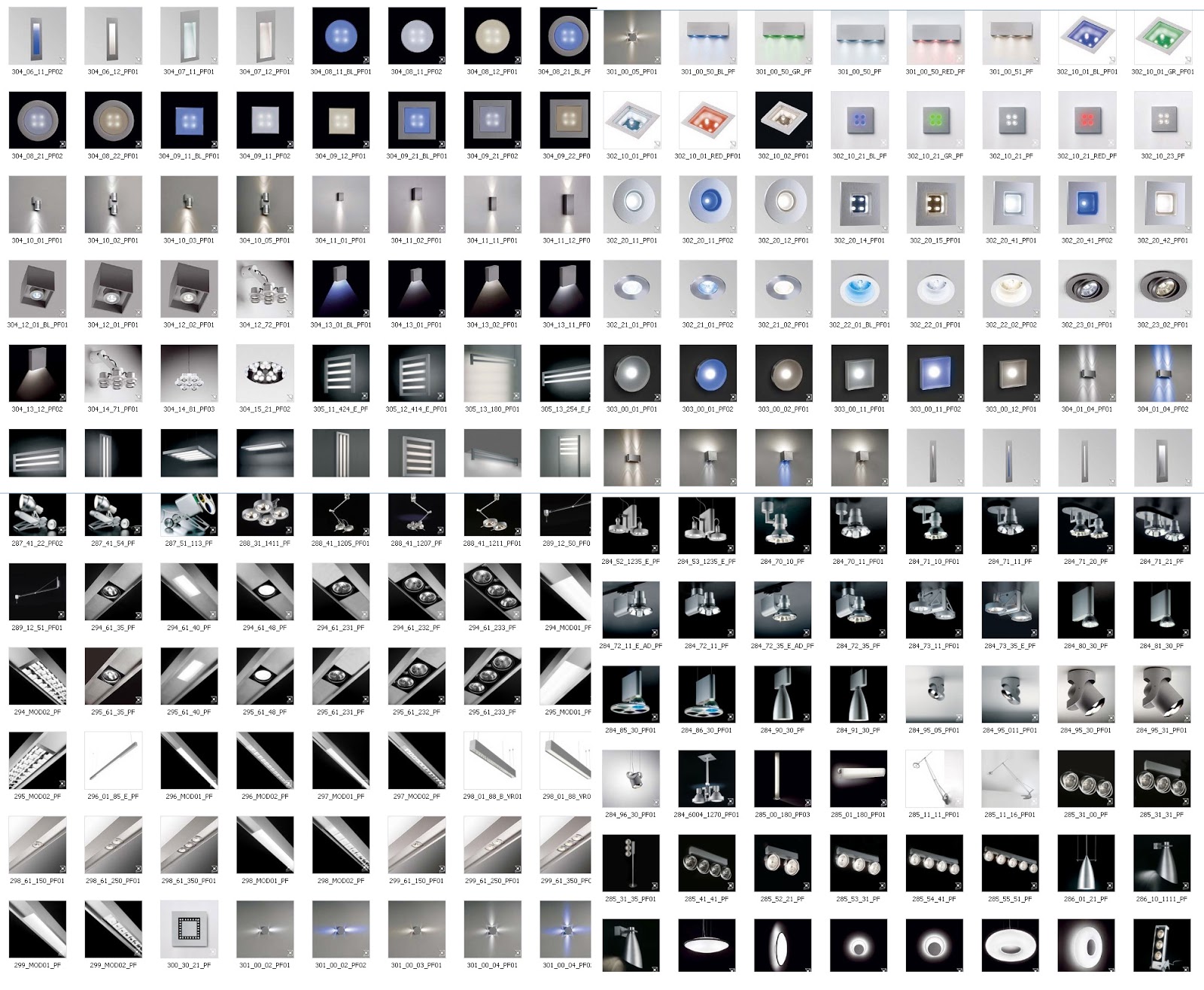Viewport: 1204px width, 990px height.
Task: Click the 302_22_01_BL_PF01 thumbnail
Action: click(x=859, y=288)
